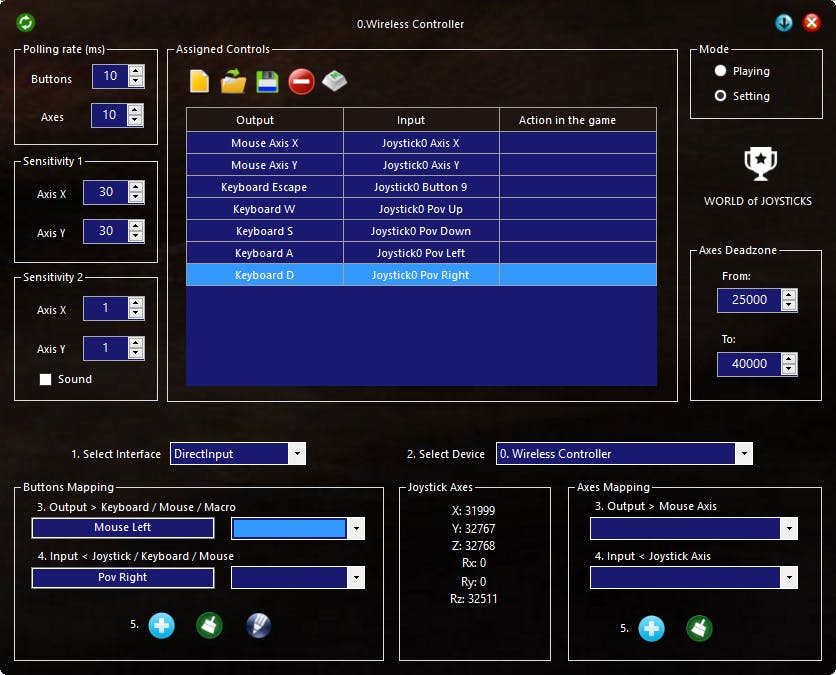This screenshot has height=675, width=836.
Task: Click the blue download arrow icon
Action: point(783,22)
